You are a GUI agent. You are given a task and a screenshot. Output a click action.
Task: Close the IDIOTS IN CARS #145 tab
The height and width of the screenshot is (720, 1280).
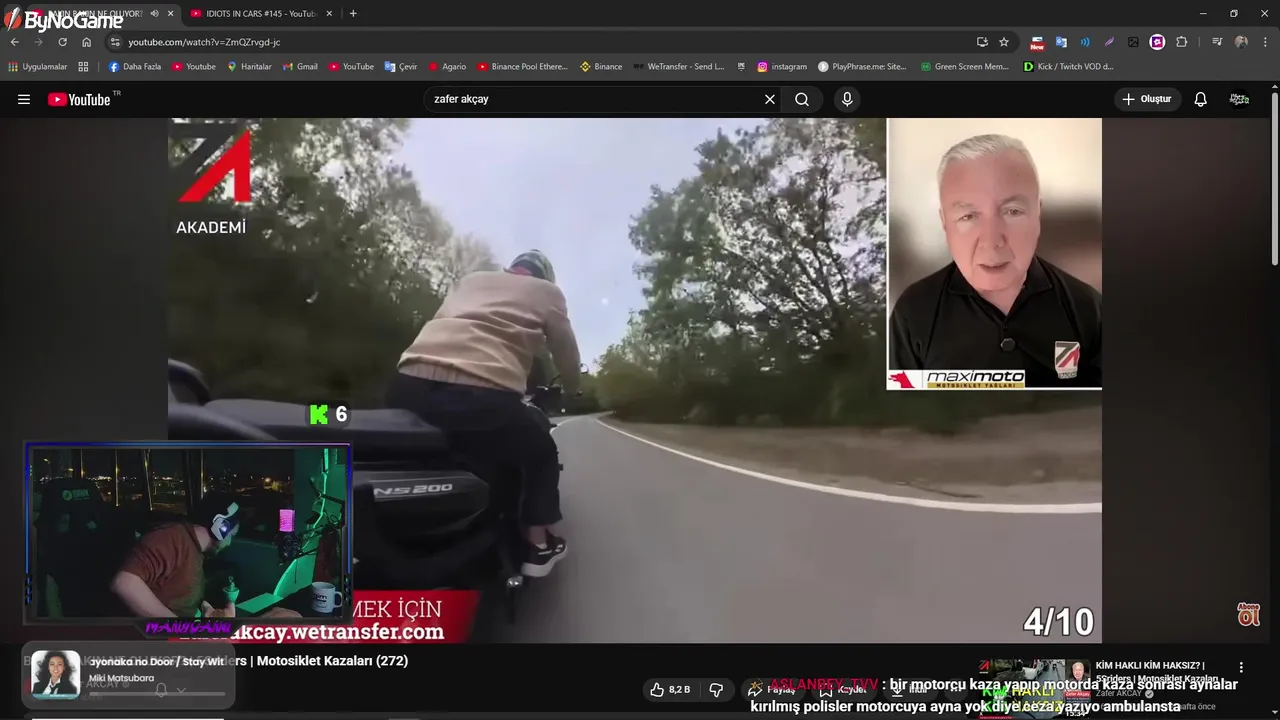coord(327,13)
